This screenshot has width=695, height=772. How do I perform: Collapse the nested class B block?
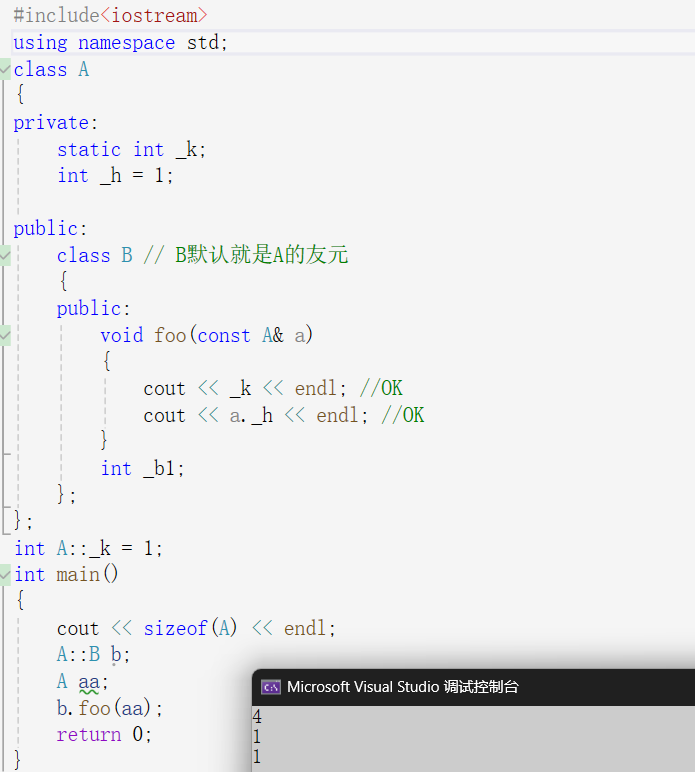tap(5, 256)
